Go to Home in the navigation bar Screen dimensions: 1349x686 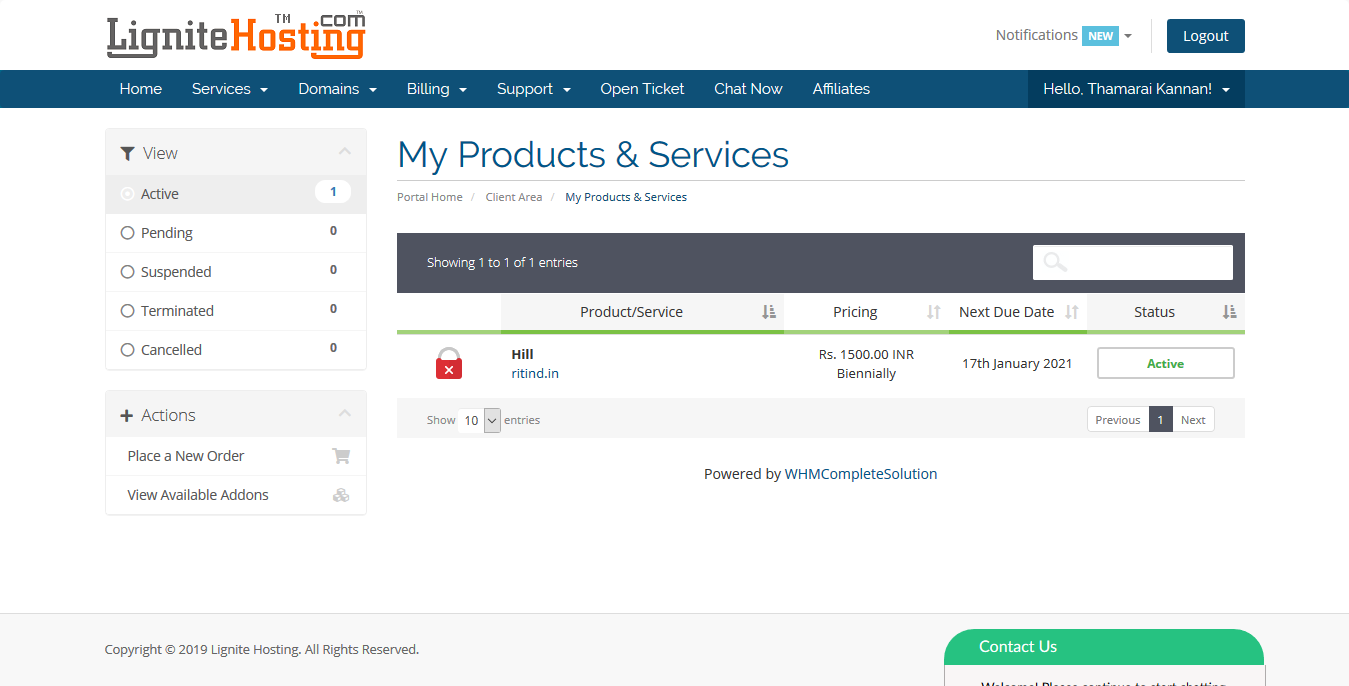click(141, 89)
